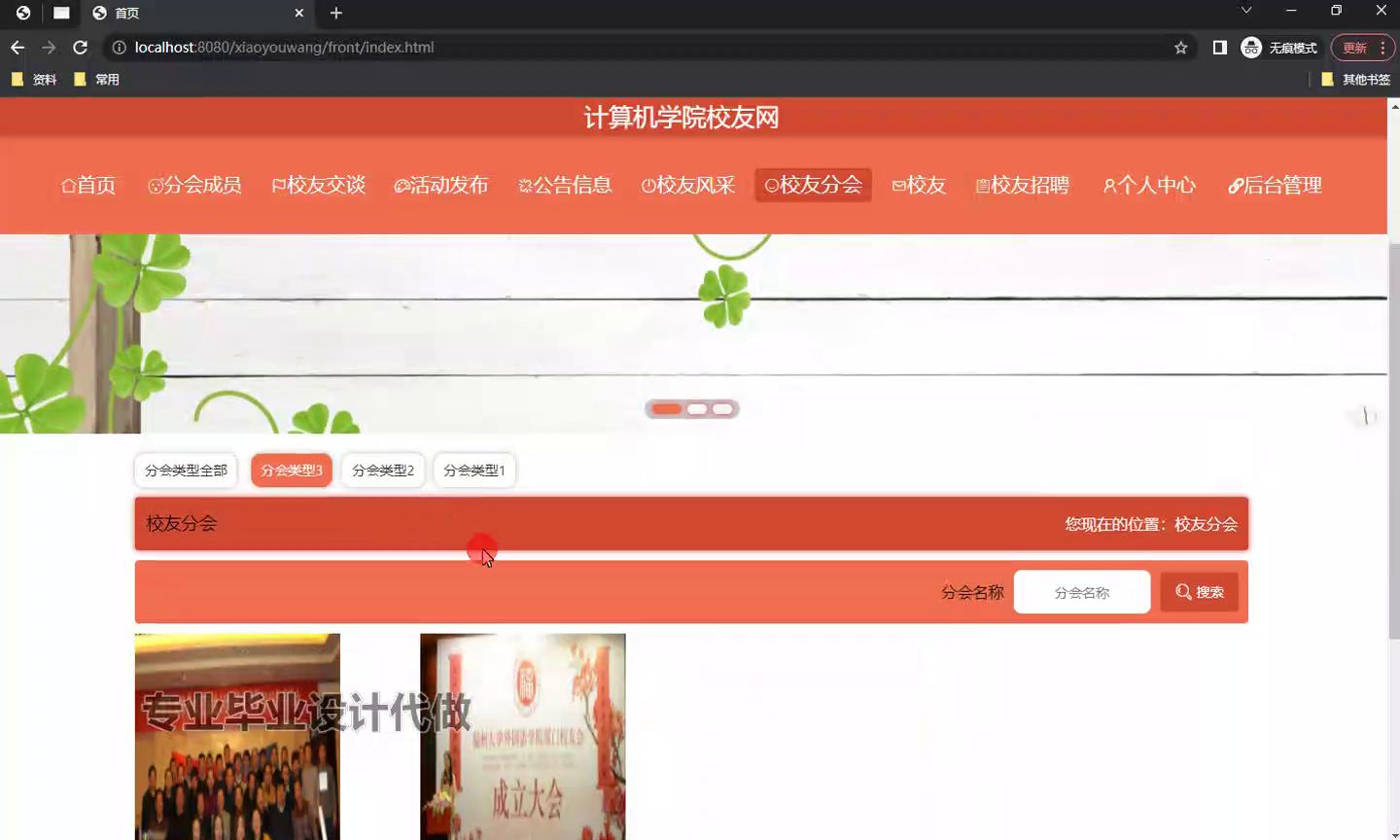This screenshot has height=840, width=1400.
Task: Focus the 分会名称 search input field
Action: pos(1081,592)
